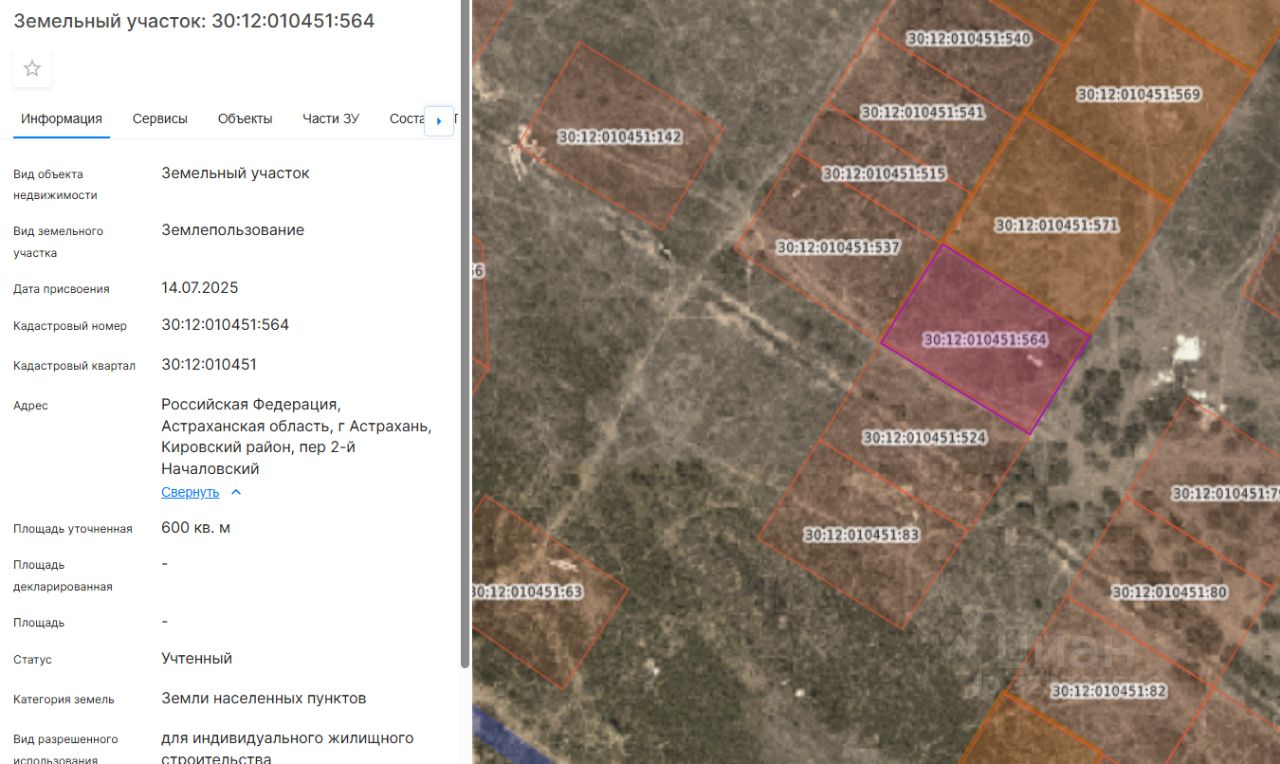This screenshot has width=1280, height=764.
Task: Collapse the address via Свернуть link
Action: [x=190, y=492]
